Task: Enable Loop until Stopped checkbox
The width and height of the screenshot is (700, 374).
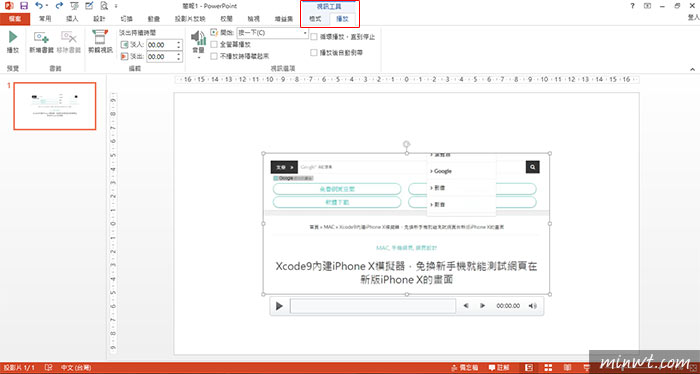Action: 314,37
